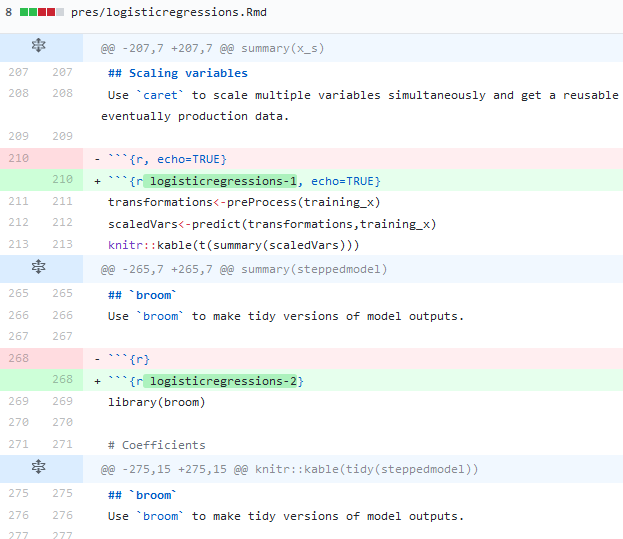Click 'Use `caret` to scale multiple variables' line

[x=363, y=95]
